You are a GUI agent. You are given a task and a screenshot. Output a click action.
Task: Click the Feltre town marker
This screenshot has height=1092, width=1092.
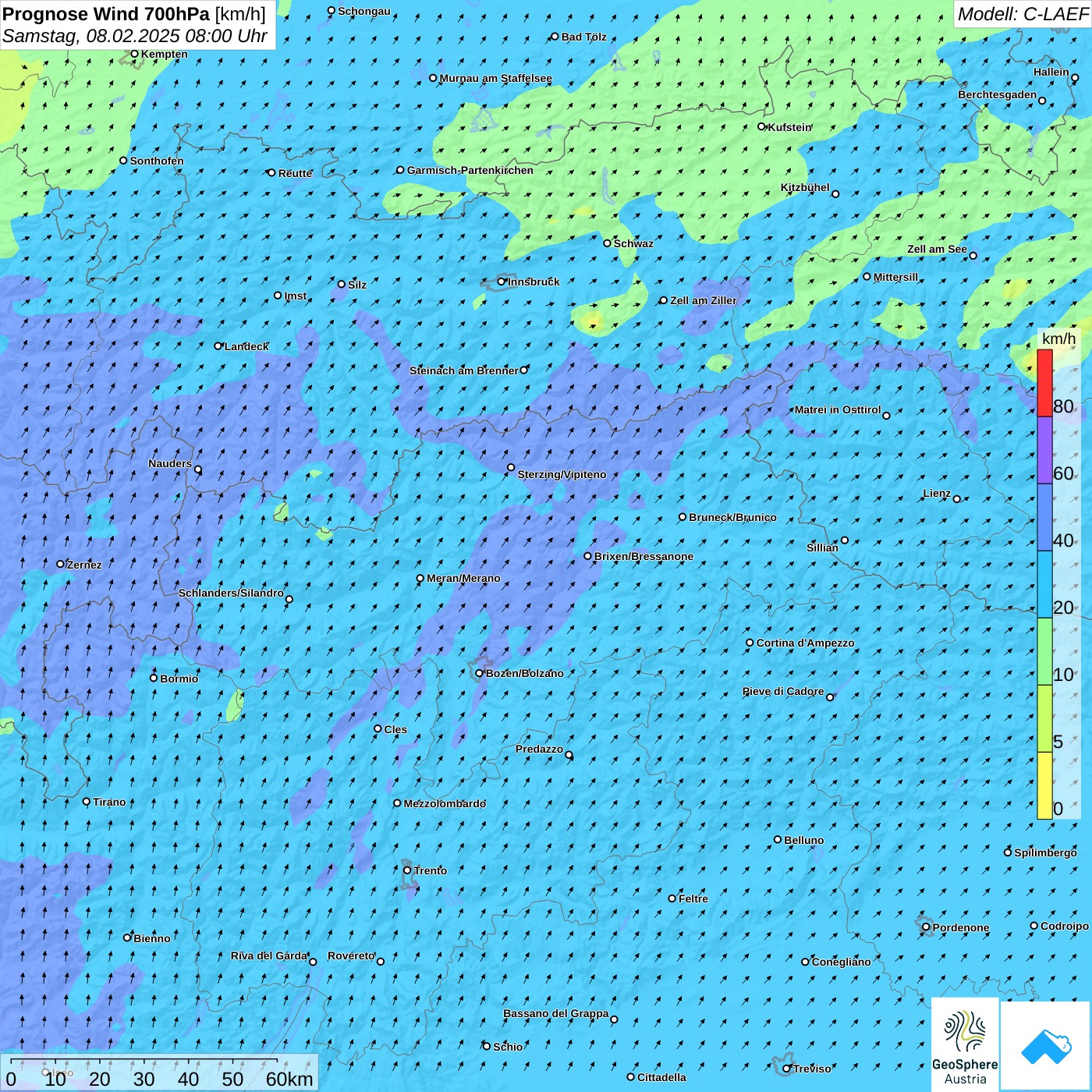tap(672, 899)
